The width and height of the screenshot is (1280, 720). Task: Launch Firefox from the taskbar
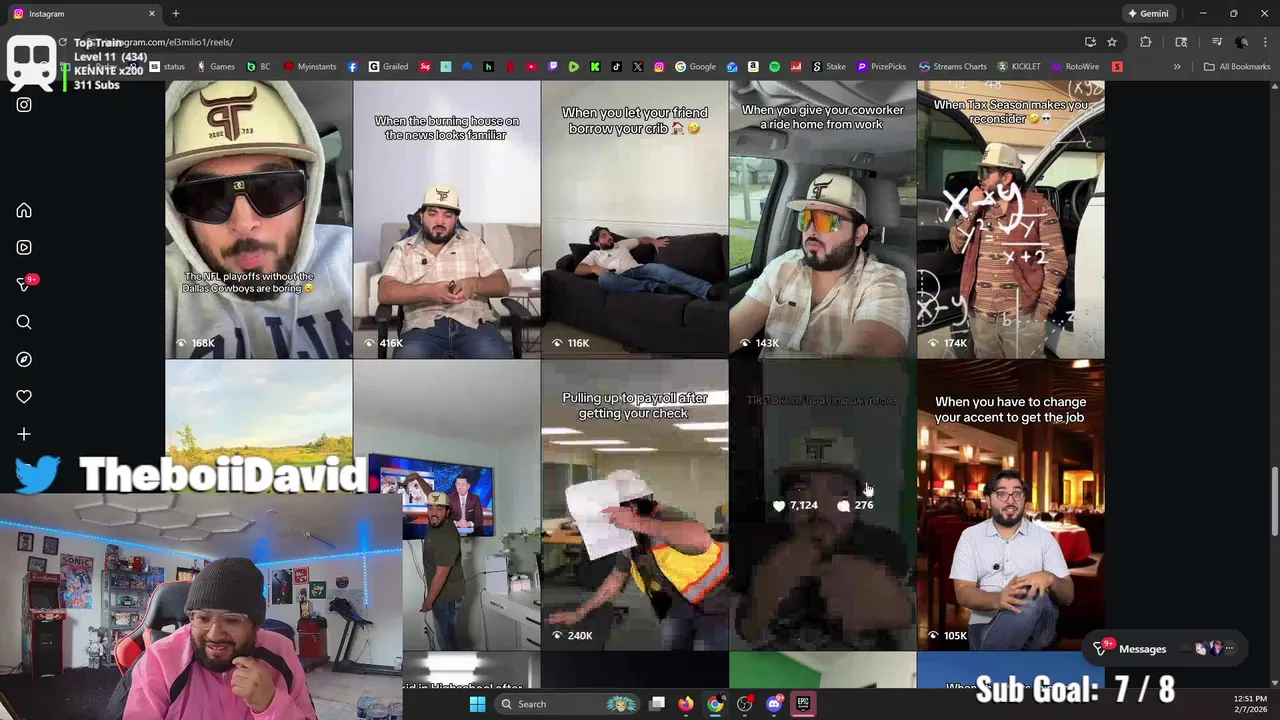pos(685,704)
